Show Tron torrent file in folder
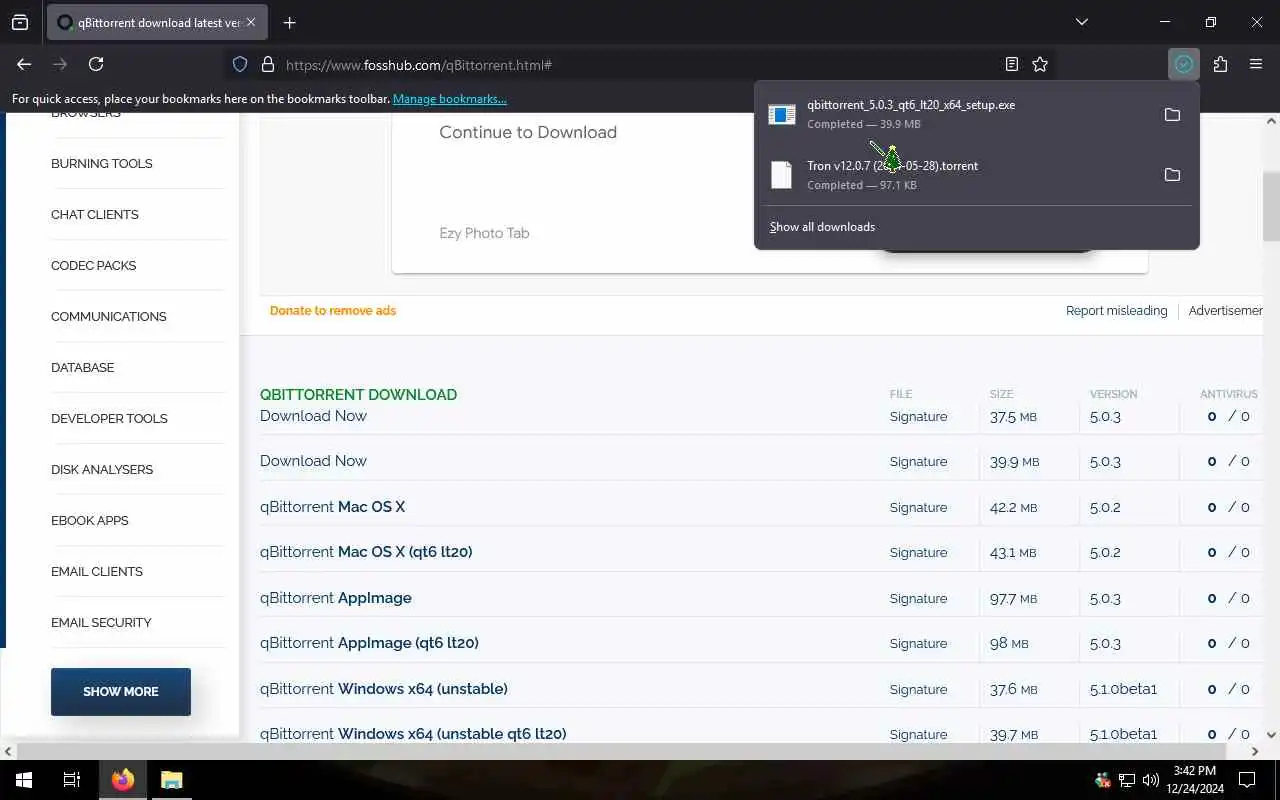 point(1172,175)
